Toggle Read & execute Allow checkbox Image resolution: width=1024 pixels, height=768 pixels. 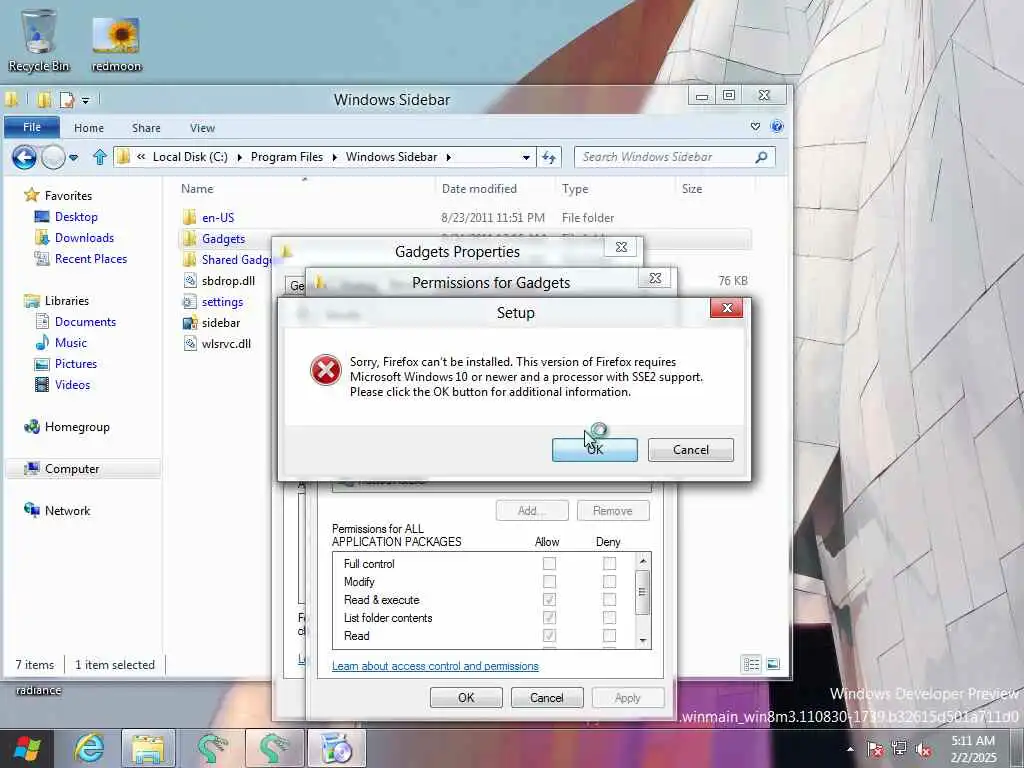pyautogui.click(x=549, y=599)
